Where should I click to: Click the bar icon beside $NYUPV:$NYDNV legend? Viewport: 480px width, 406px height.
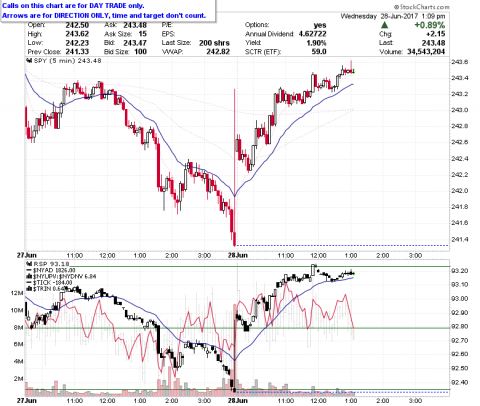pos(29,276)
